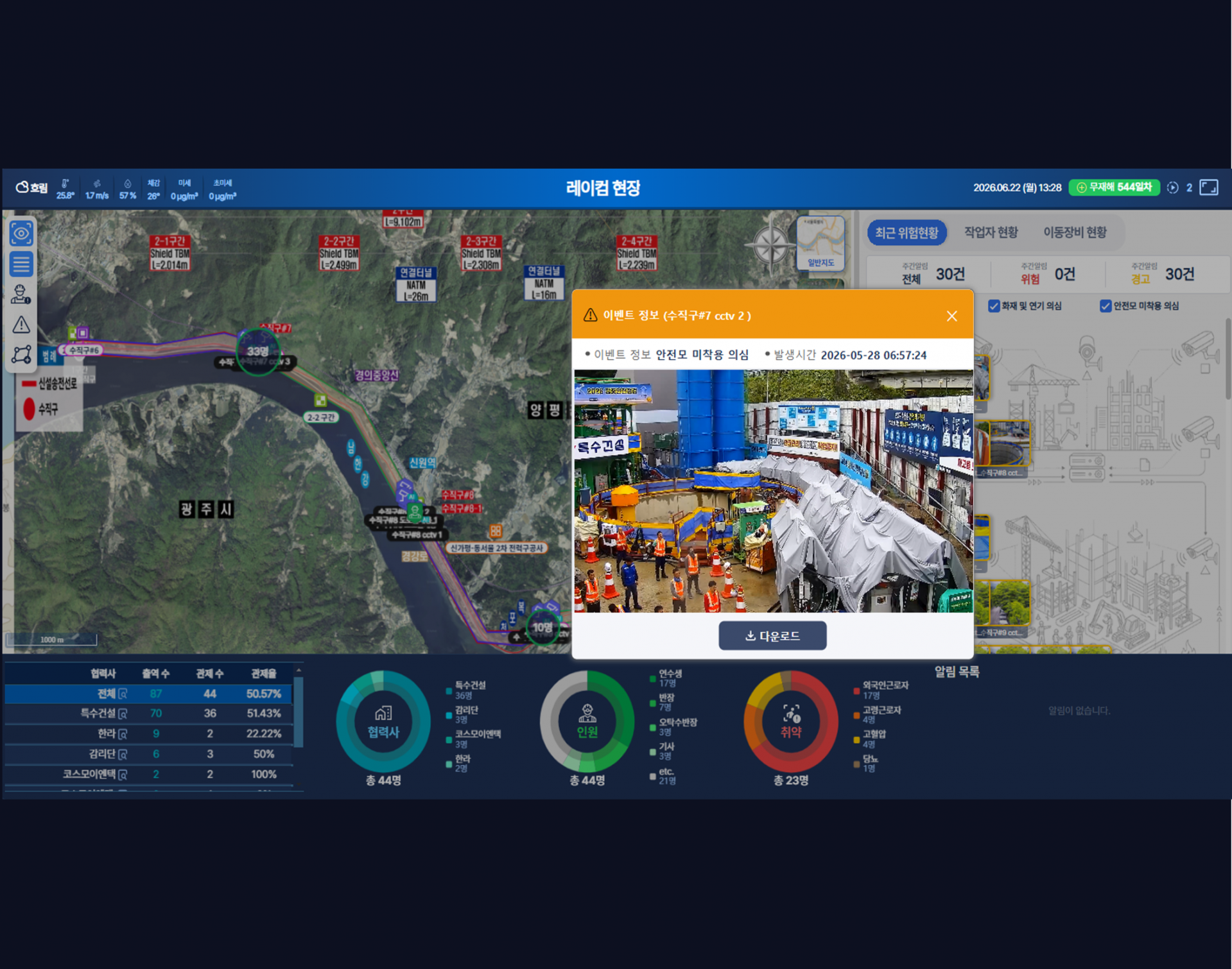
Task: Click the 무재해 544일차 badge
Action: click(x=1114, y=187)
